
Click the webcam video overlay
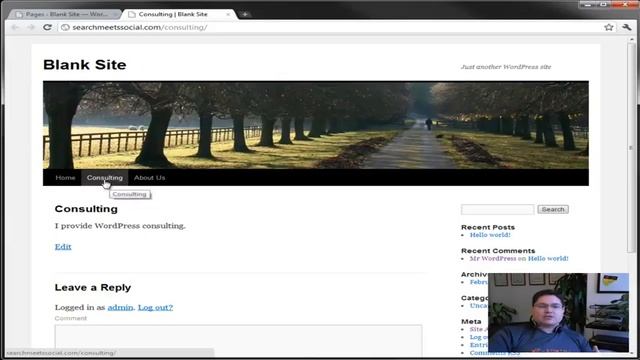(x=558, y=313)
